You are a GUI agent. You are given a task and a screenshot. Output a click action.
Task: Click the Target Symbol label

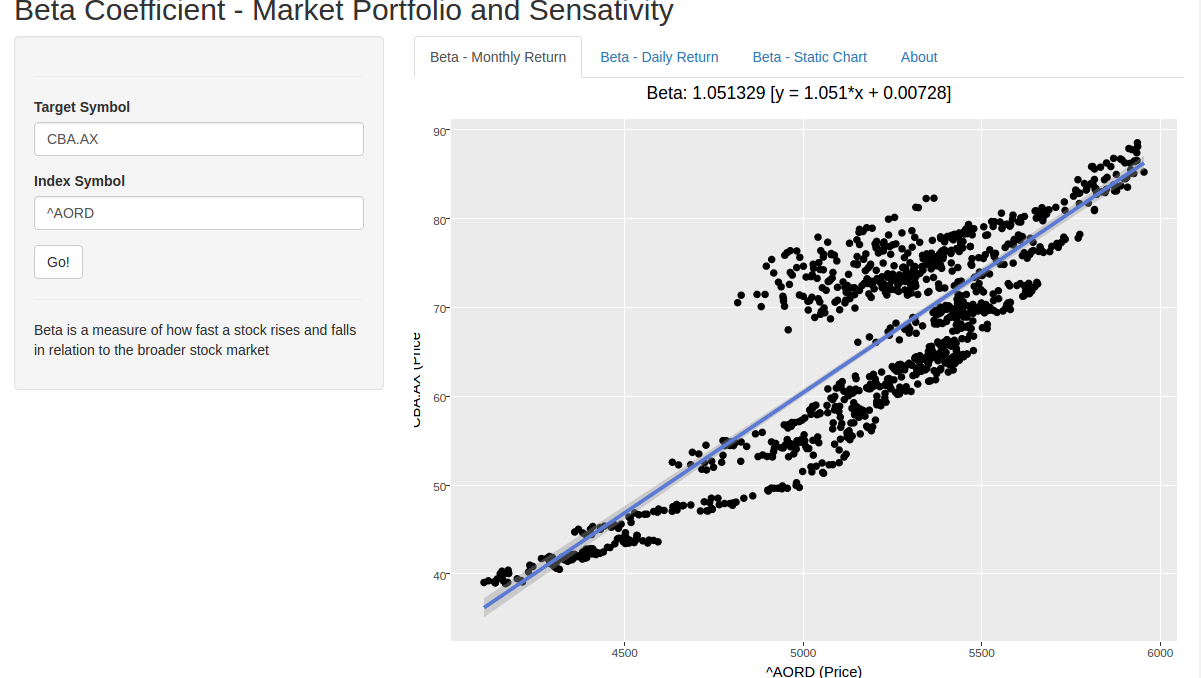[82, 107]
